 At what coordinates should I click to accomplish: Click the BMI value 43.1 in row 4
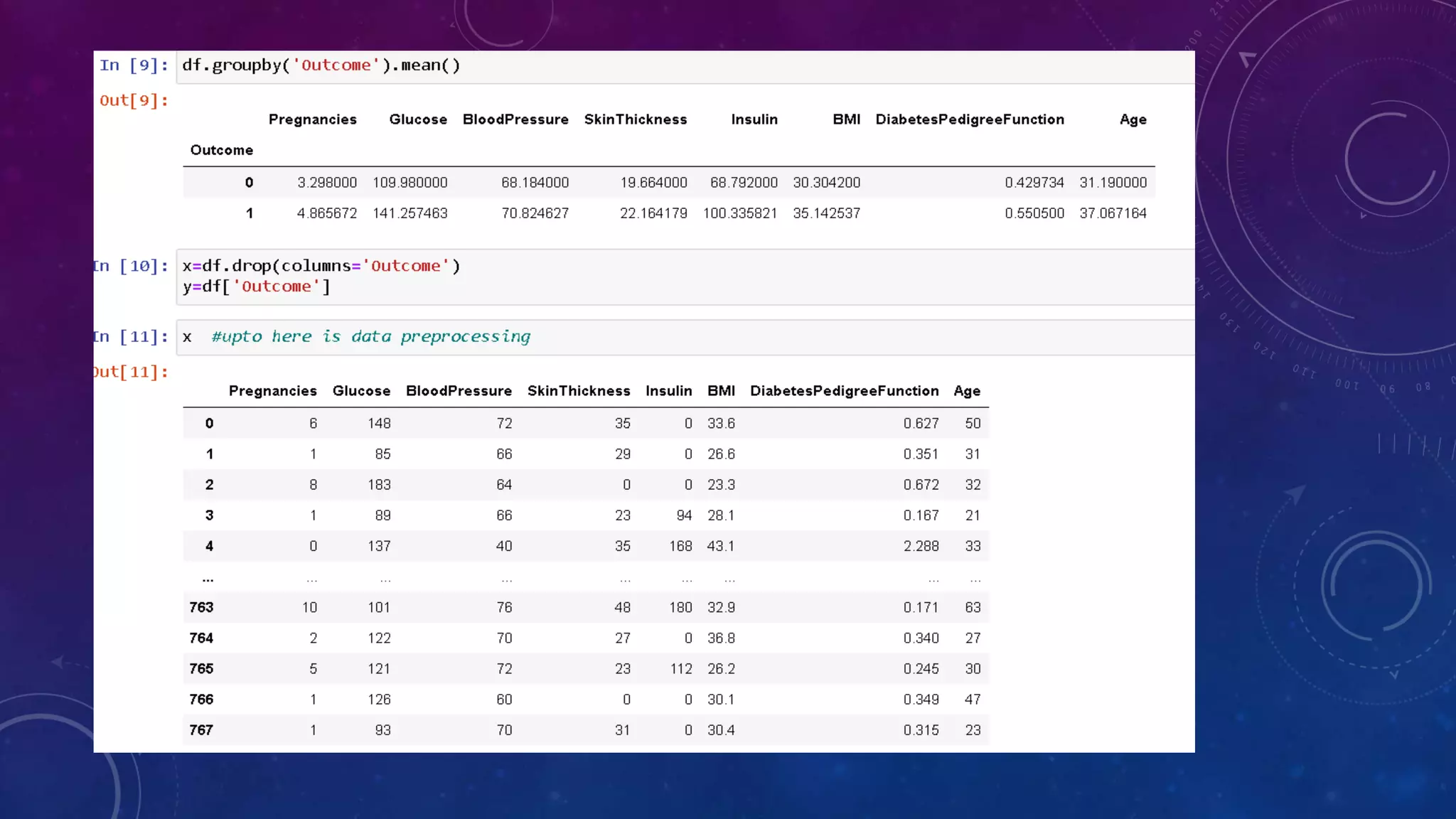point(720,546)
